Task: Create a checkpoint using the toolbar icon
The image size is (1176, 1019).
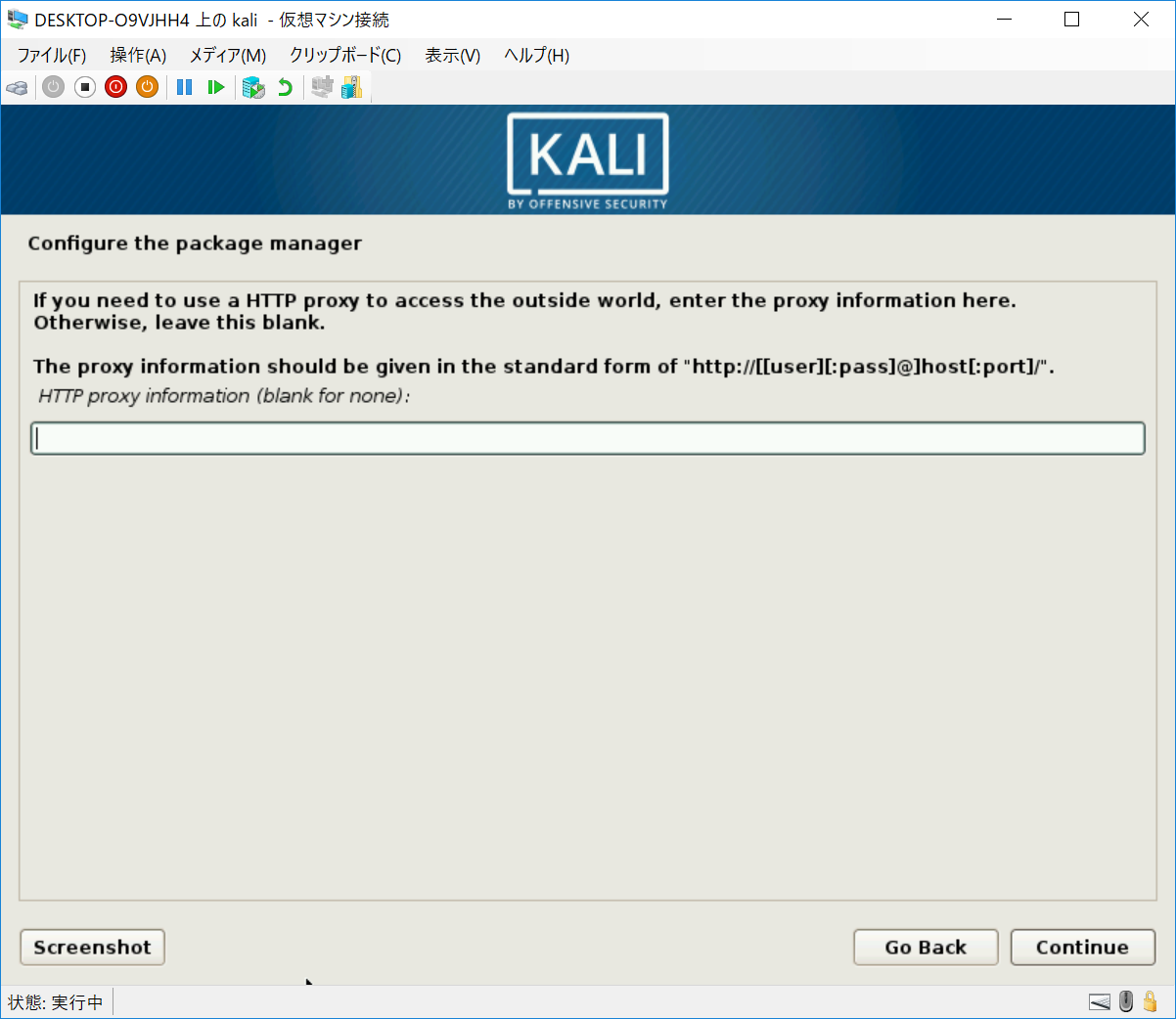Action: pyautogui.click(x=253, y=88)
